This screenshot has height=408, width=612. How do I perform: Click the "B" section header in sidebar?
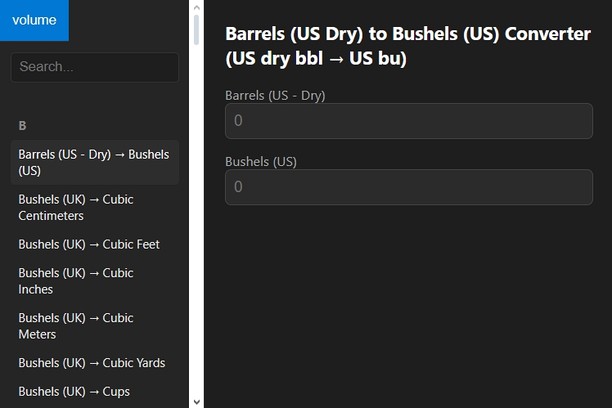click(22, 126)
